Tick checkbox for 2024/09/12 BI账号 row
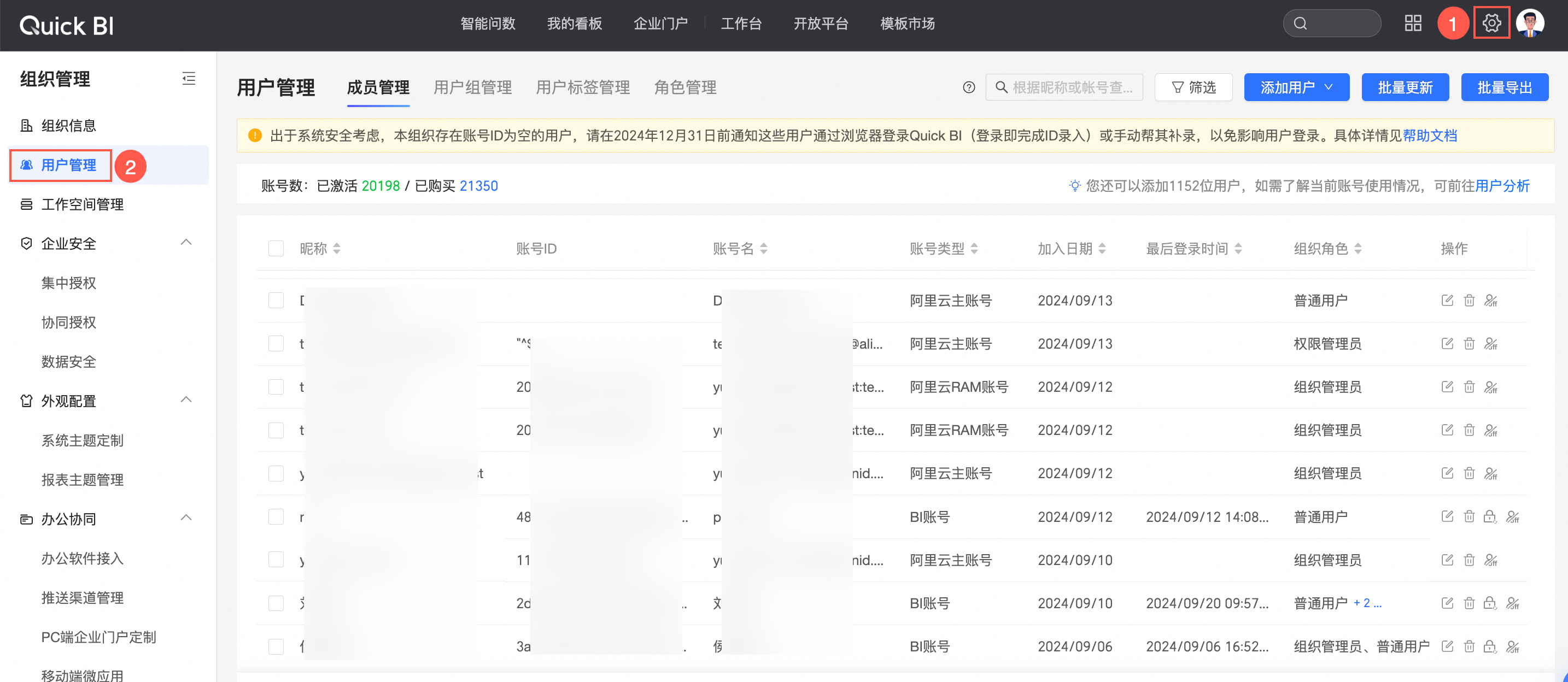 [x=276, y=516]
